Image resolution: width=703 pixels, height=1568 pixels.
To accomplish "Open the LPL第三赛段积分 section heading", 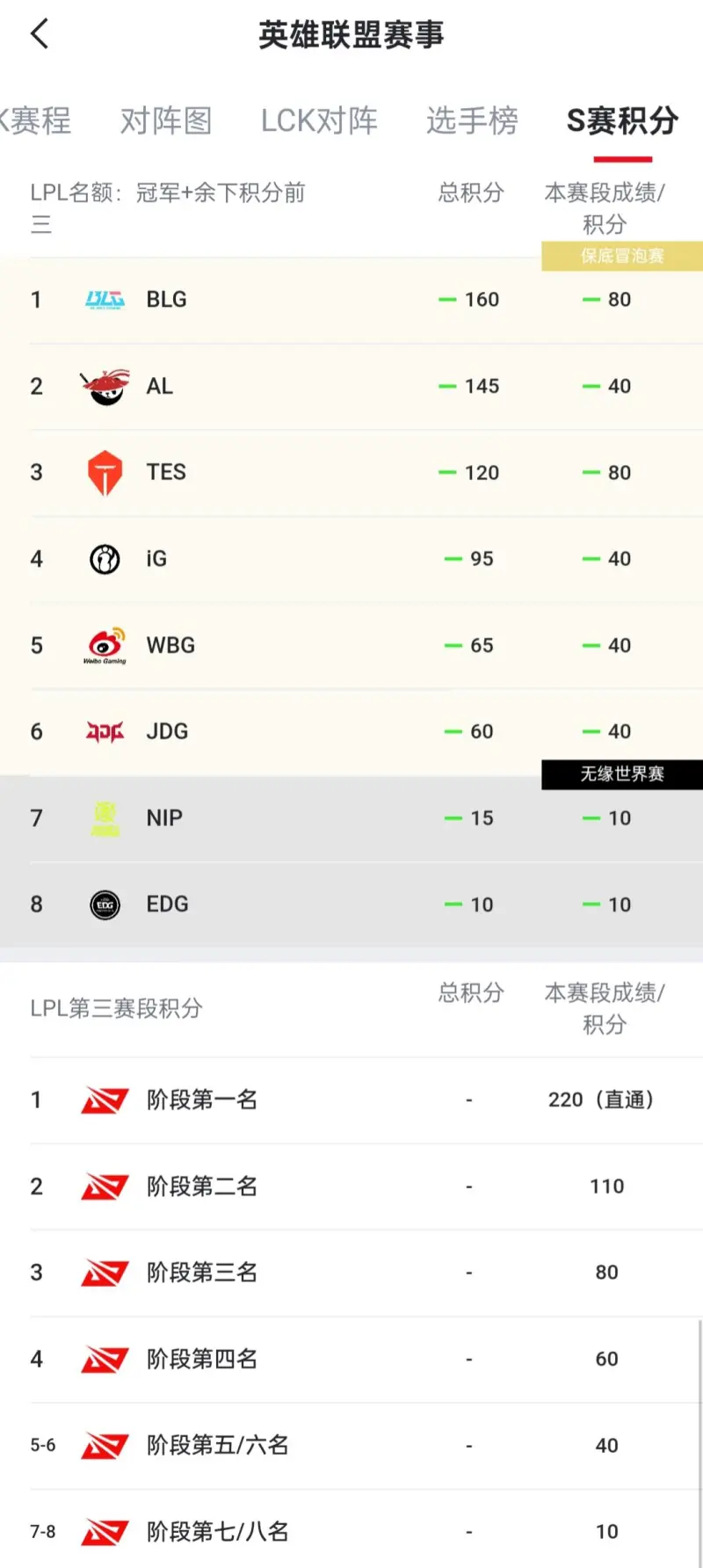I will pyautogui.click(x=117, y=1008).
